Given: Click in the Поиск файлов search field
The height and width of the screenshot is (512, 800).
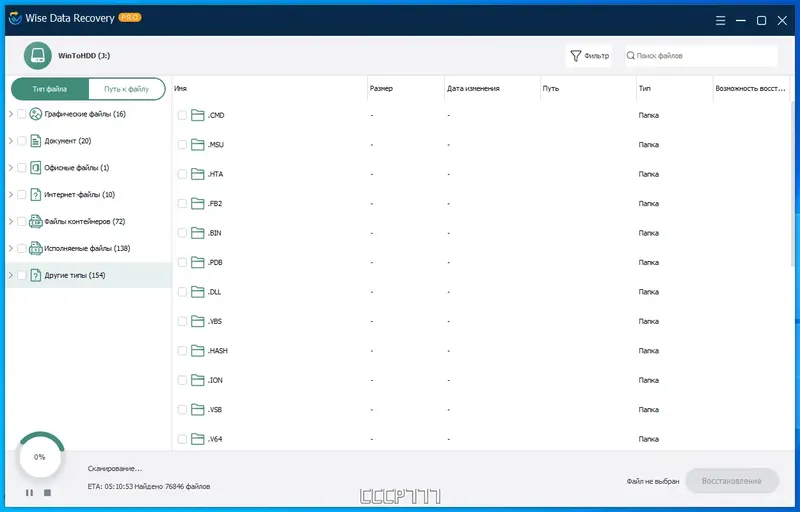Looking at the screenshot, I should pyautogui.click(x=702, y=56).
